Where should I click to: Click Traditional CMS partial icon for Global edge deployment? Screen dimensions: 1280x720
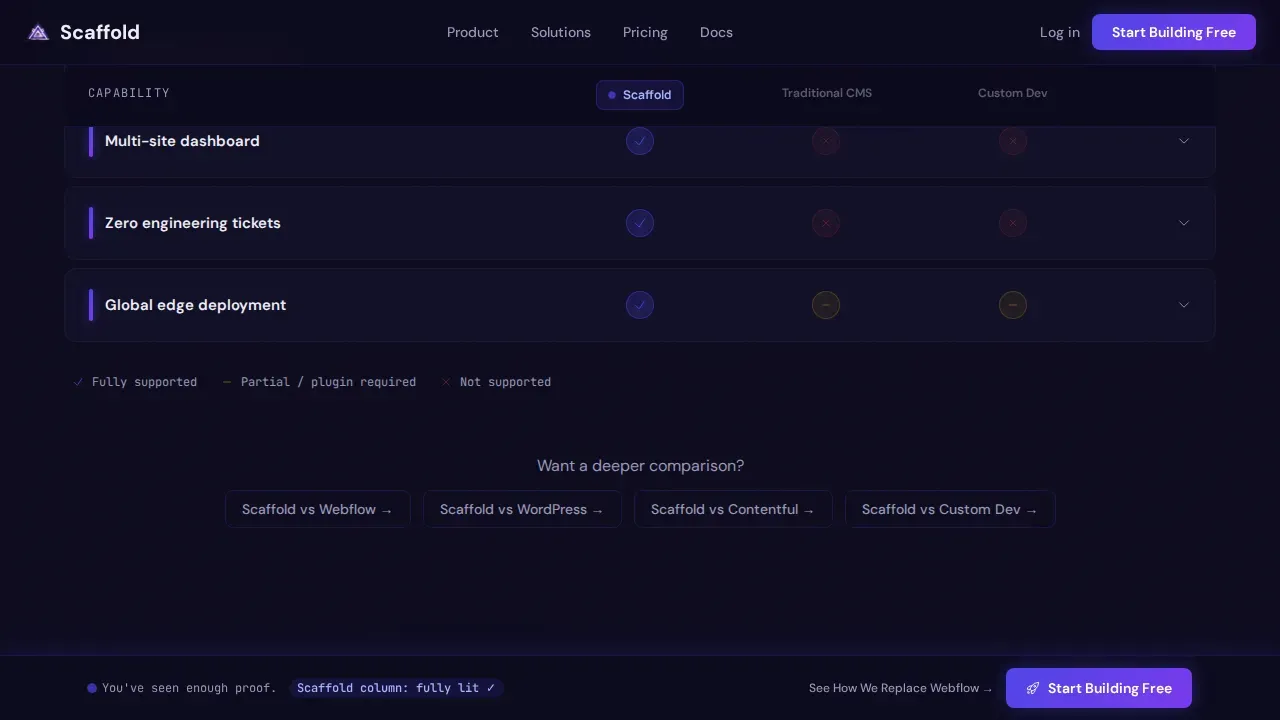826,305
